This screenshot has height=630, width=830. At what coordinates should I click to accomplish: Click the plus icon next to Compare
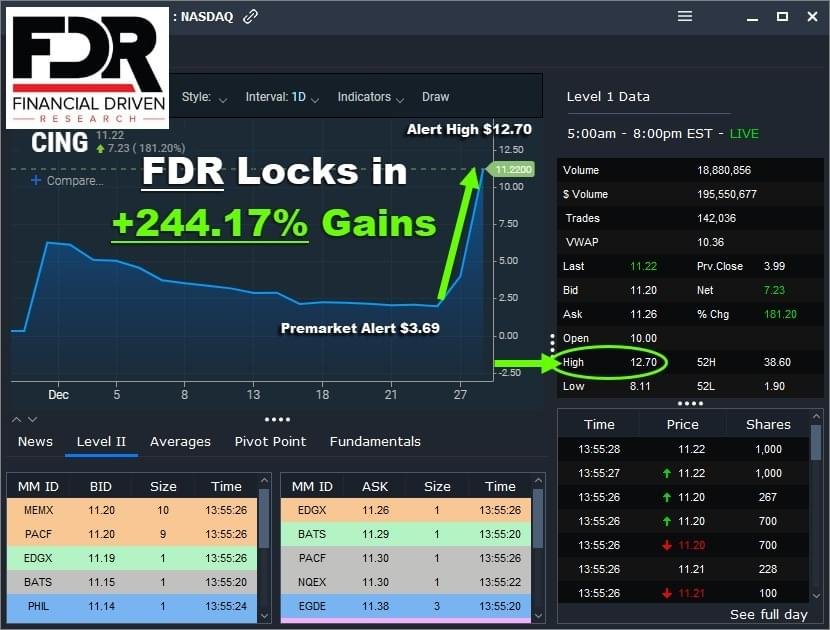pos(35,181)
